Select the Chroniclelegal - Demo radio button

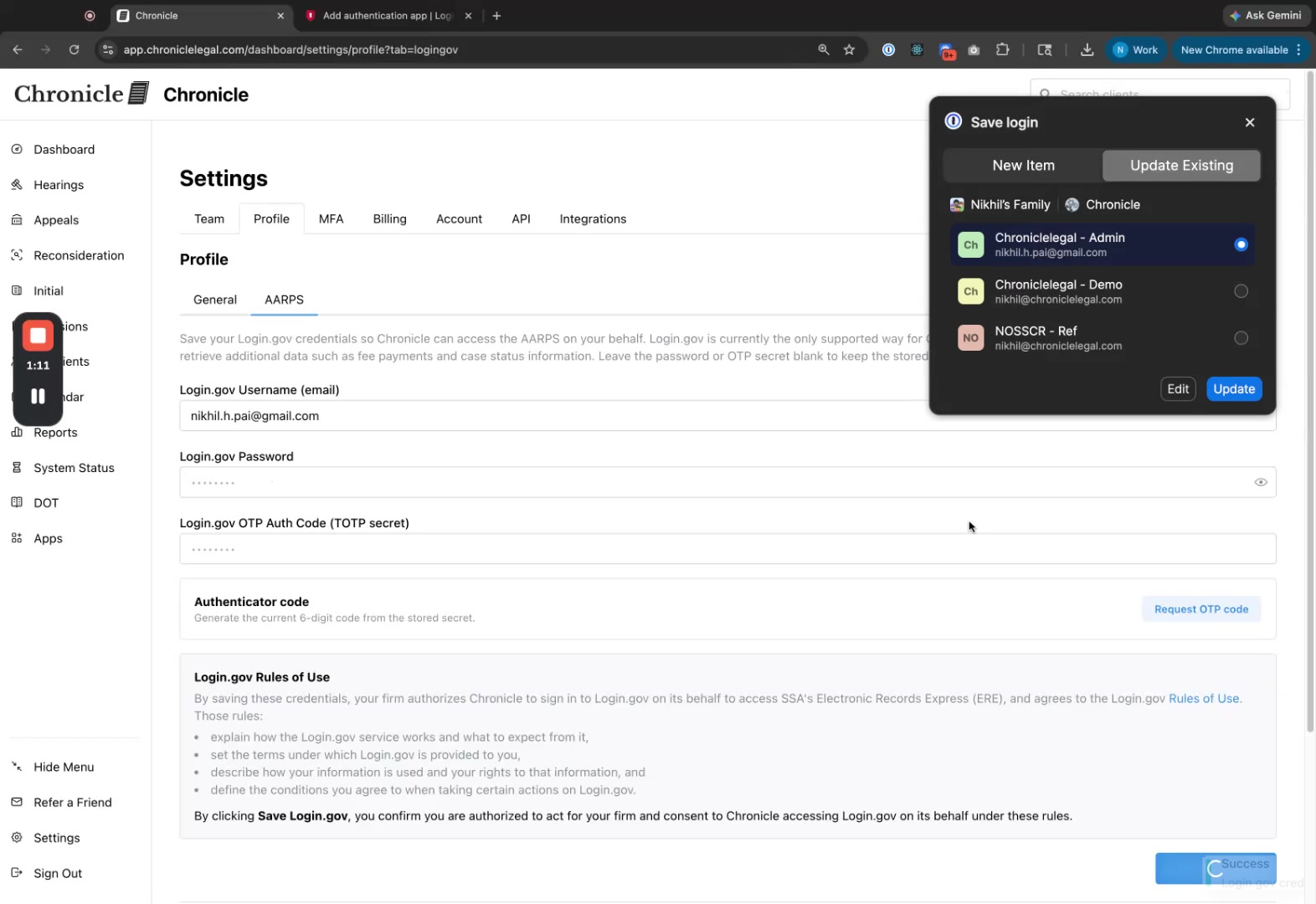click(x=1241, y=291)
